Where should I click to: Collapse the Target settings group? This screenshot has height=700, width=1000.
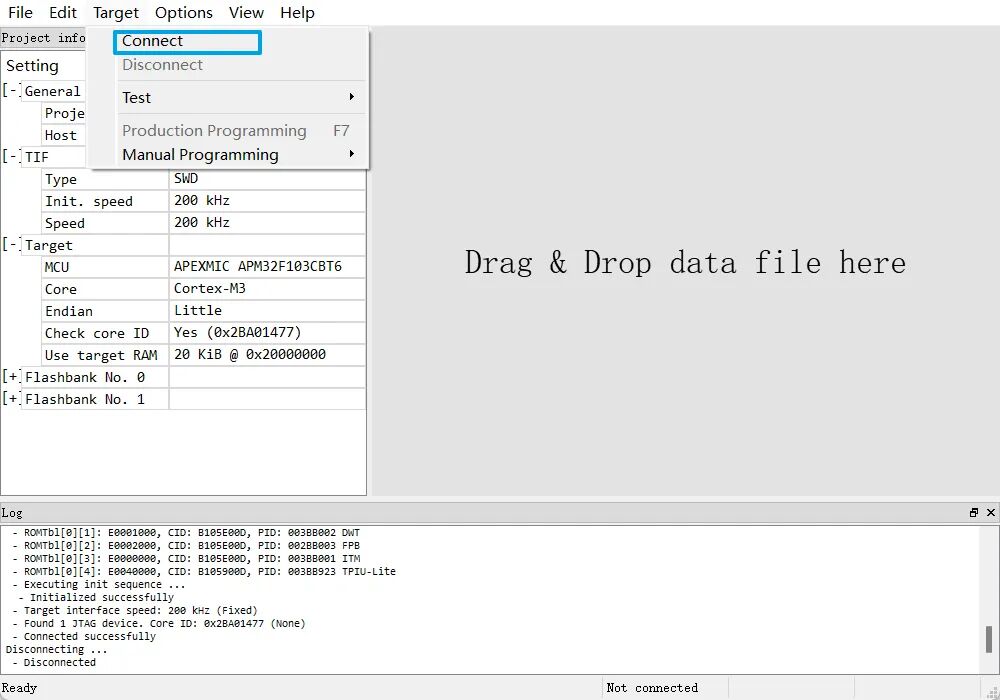click(11, 245)
